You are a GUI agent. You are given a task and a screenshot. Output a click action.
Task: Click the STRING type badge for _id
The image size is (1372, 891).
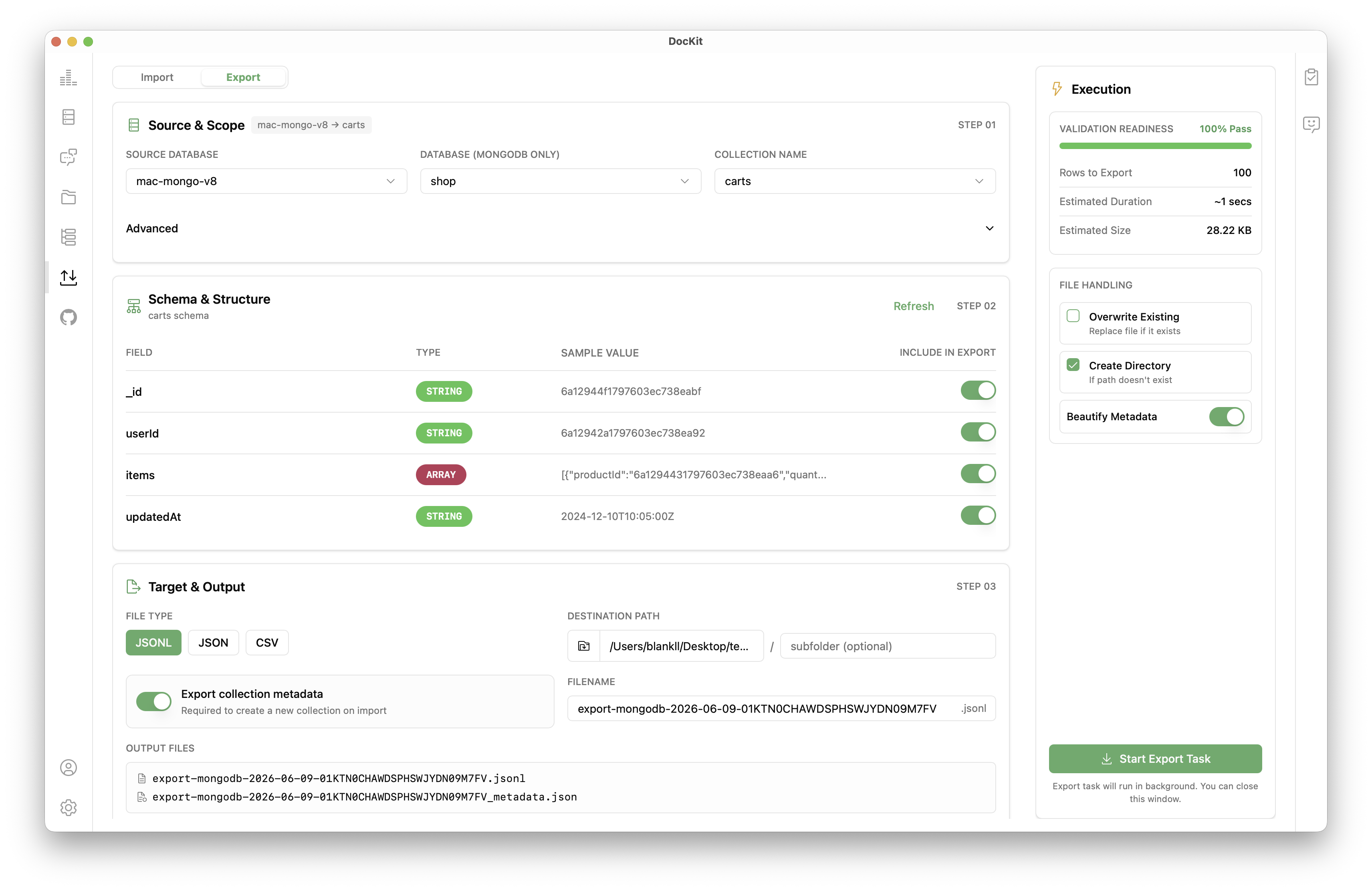click(443, 391)
